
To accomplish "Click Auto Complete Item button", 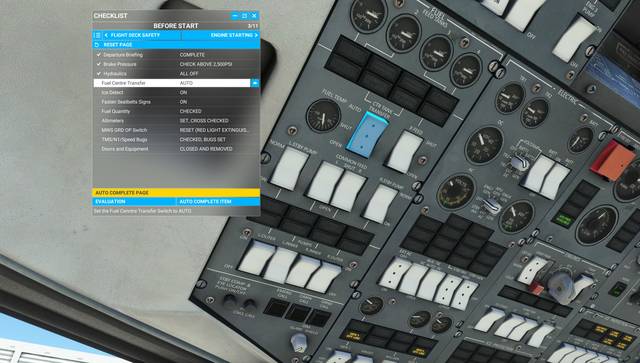I will click(218, 202).
